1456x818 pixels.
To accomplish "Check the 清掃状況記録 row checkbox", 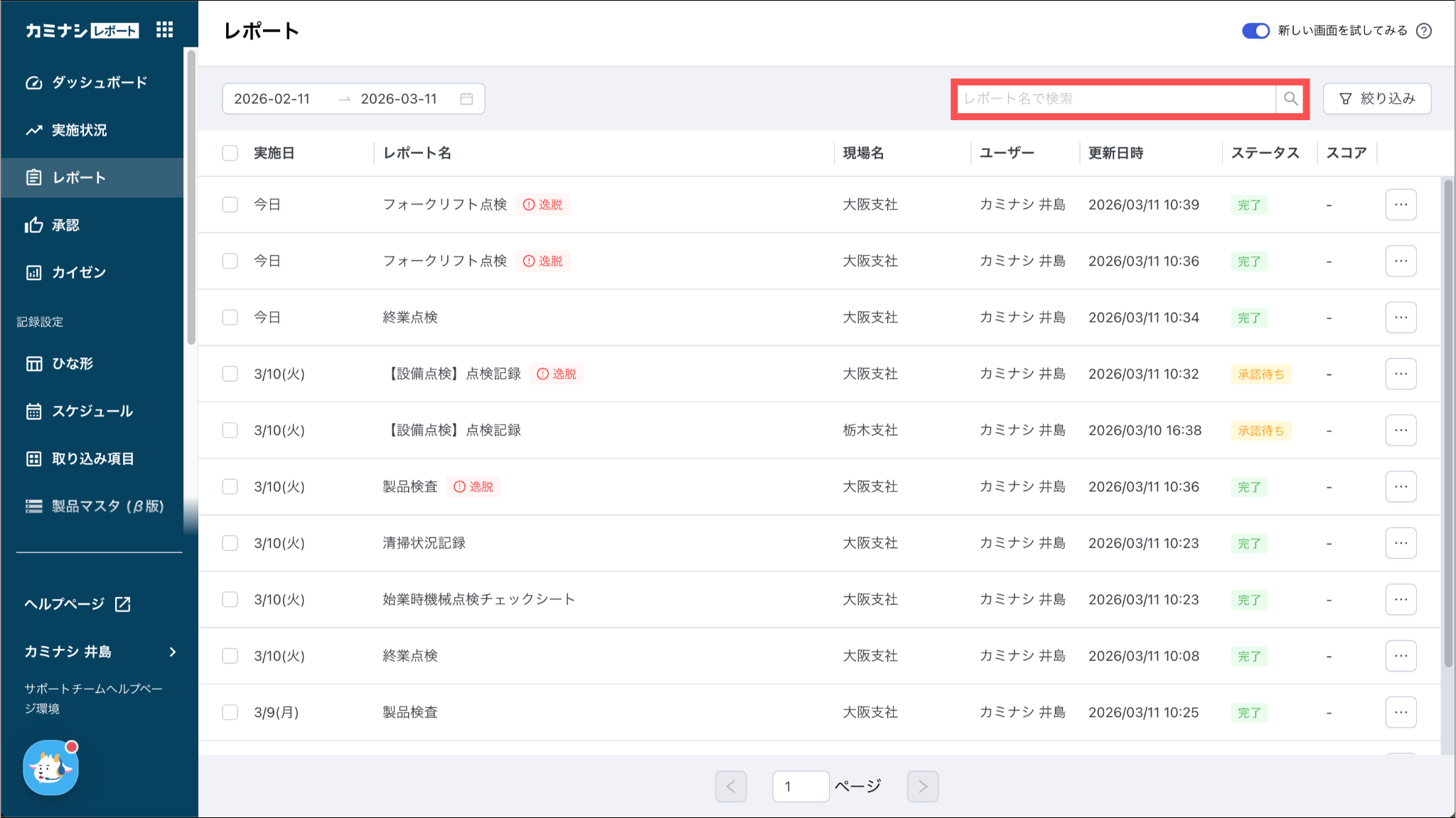I will pos(230,543).
